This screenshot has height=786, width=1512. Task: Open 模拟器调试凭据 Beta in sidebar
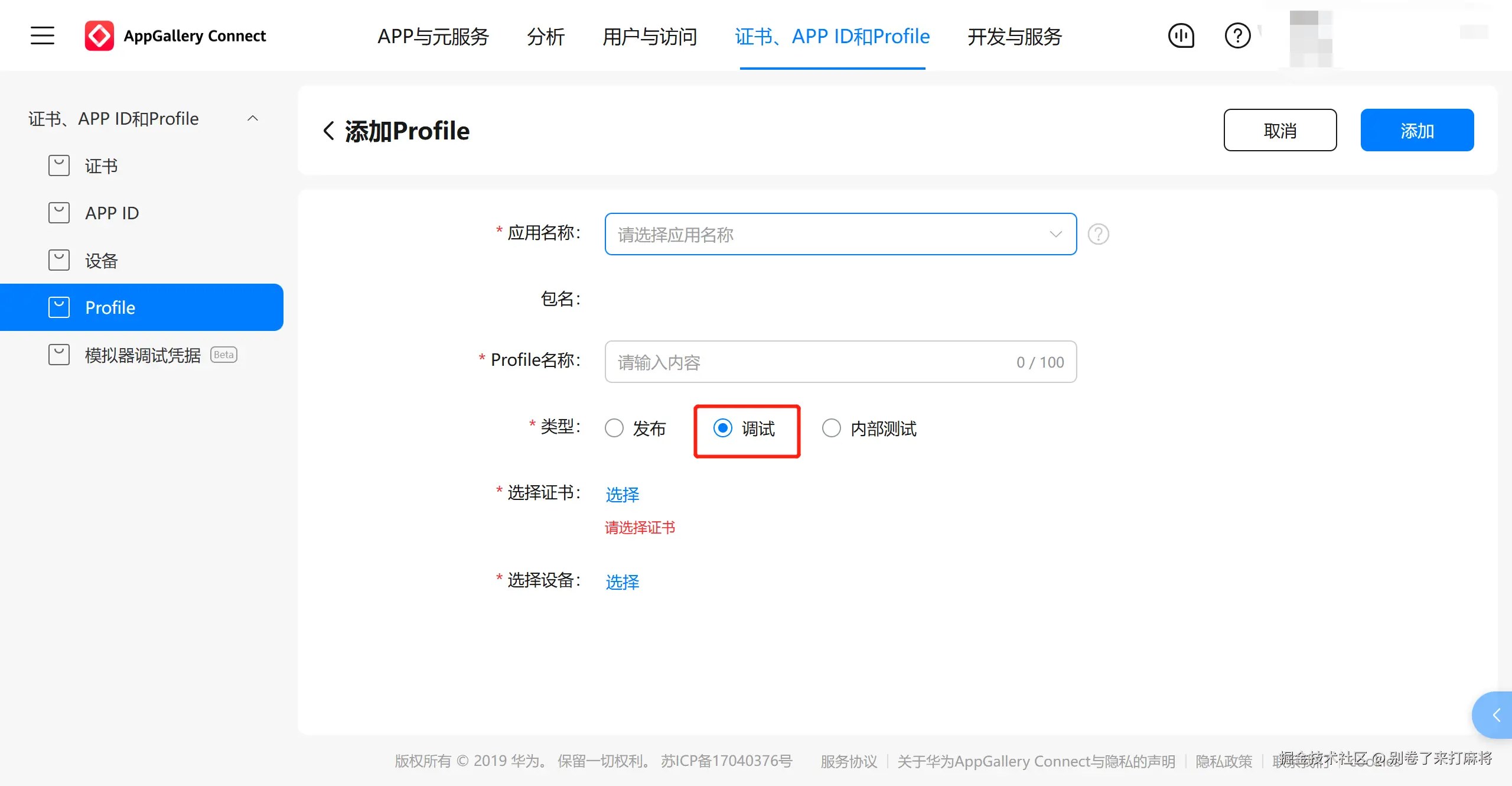click(x=143, y=355)
